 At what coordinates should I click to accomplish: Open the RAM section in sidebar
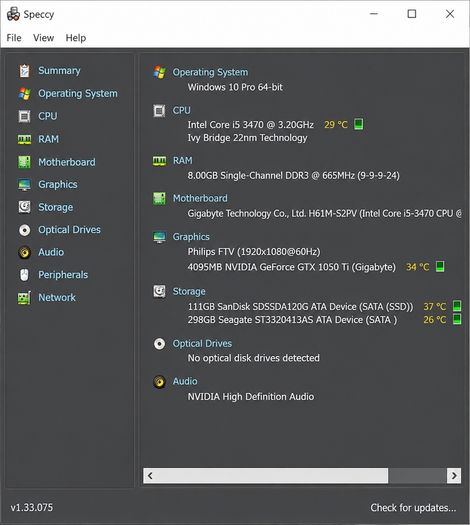click(x=49, y=139)
